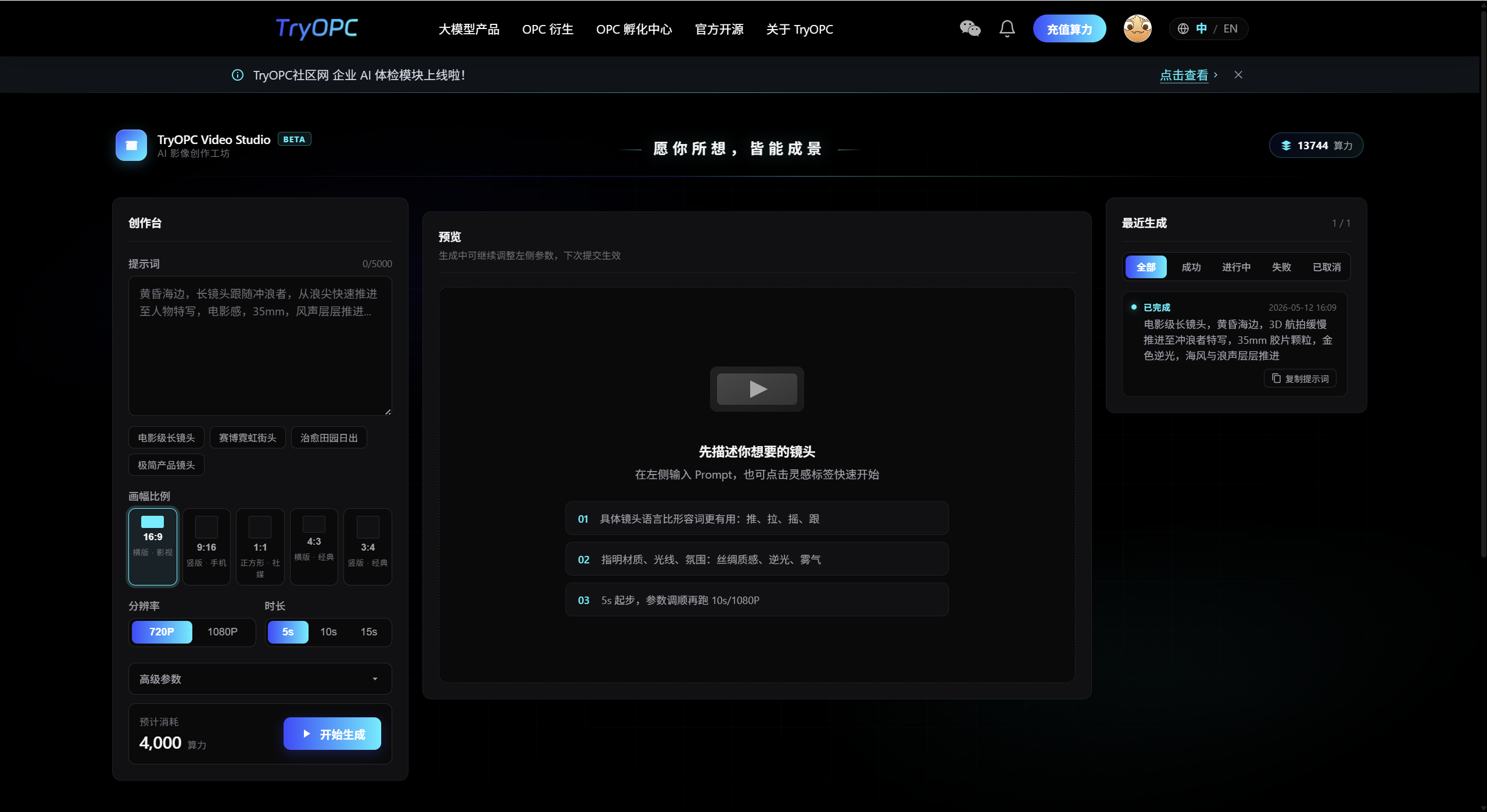The width and height of the screenshot is (1487, 812).
Task: Apply the 电影级长镜头 prompt tag
Action: click(x=166, y=437)
